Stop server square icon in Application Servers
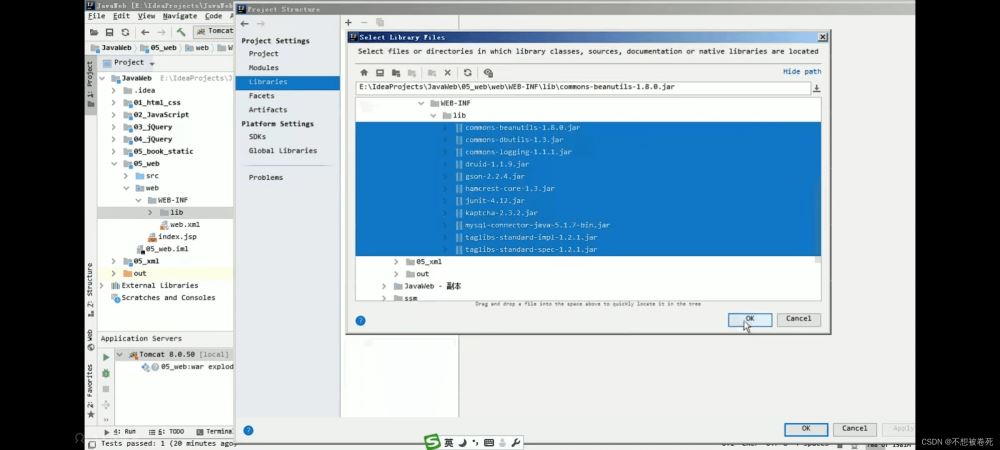The height and width of the screenshot is (450, 1000). [x=106, y=389]
